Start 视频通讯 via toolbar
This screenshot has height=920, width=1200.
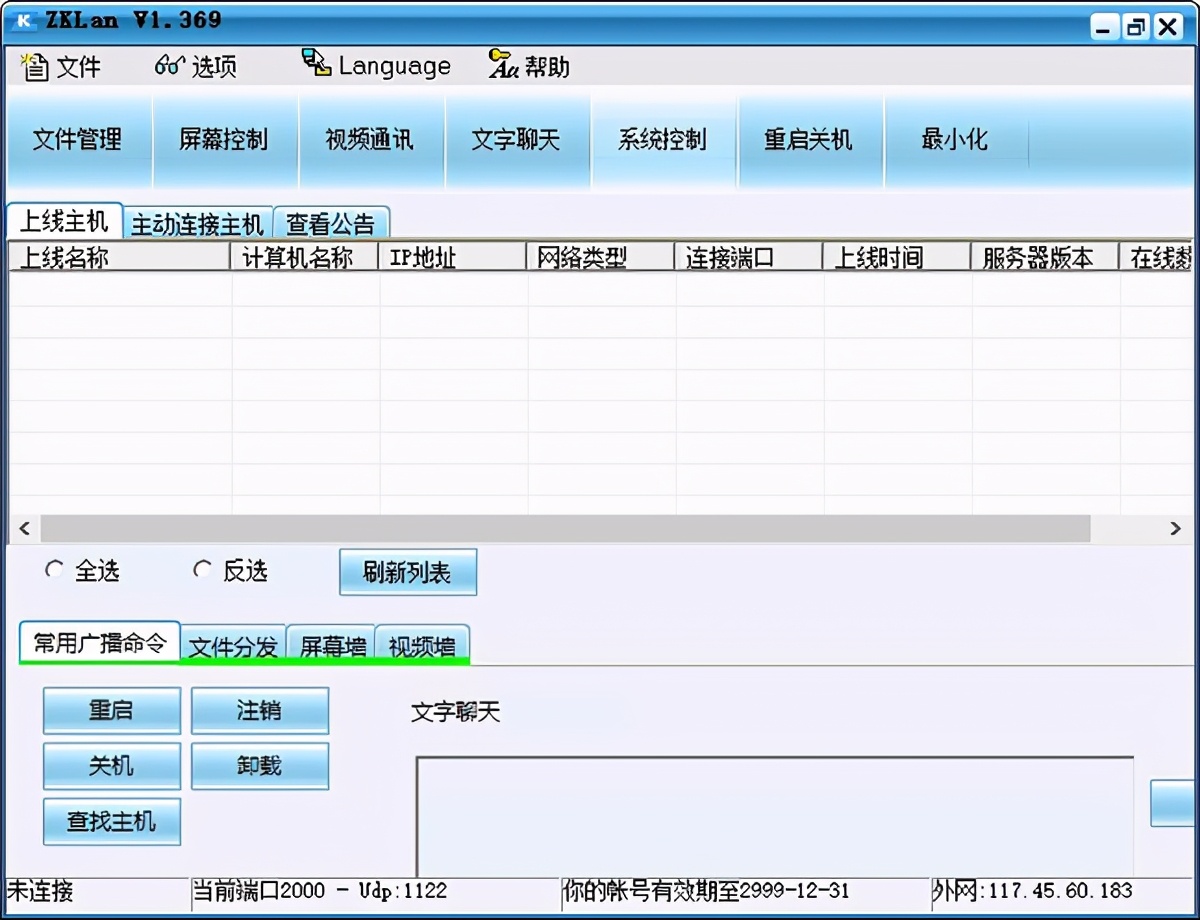[x=371, y=140]
